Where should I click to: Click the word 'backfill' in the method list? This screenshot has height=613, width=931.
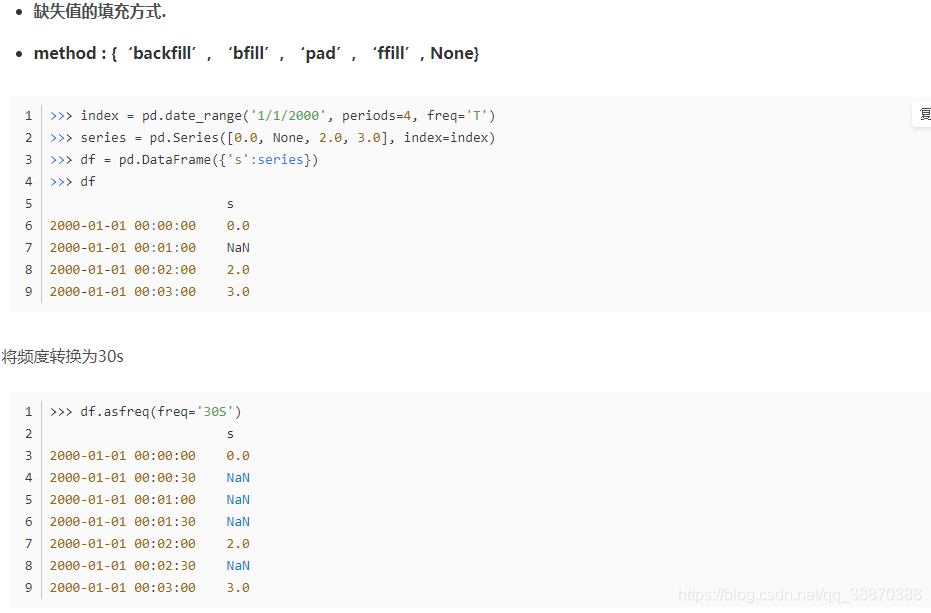[x=163, y=53]
